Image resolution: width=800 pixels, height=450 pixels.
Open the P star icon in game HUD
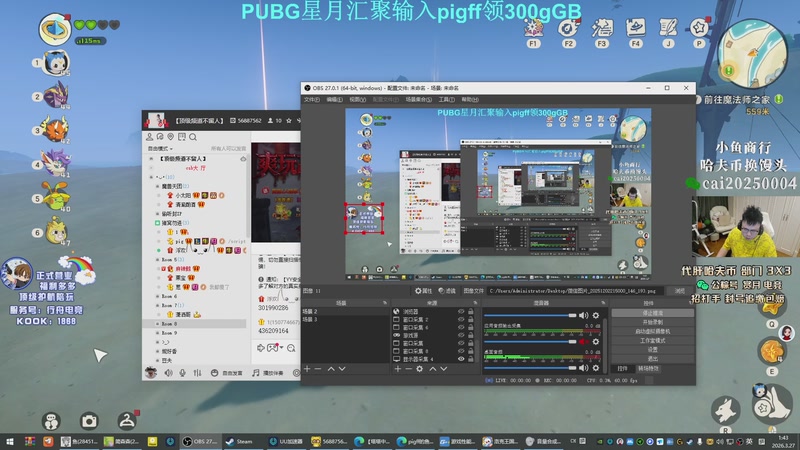point(699,28)
